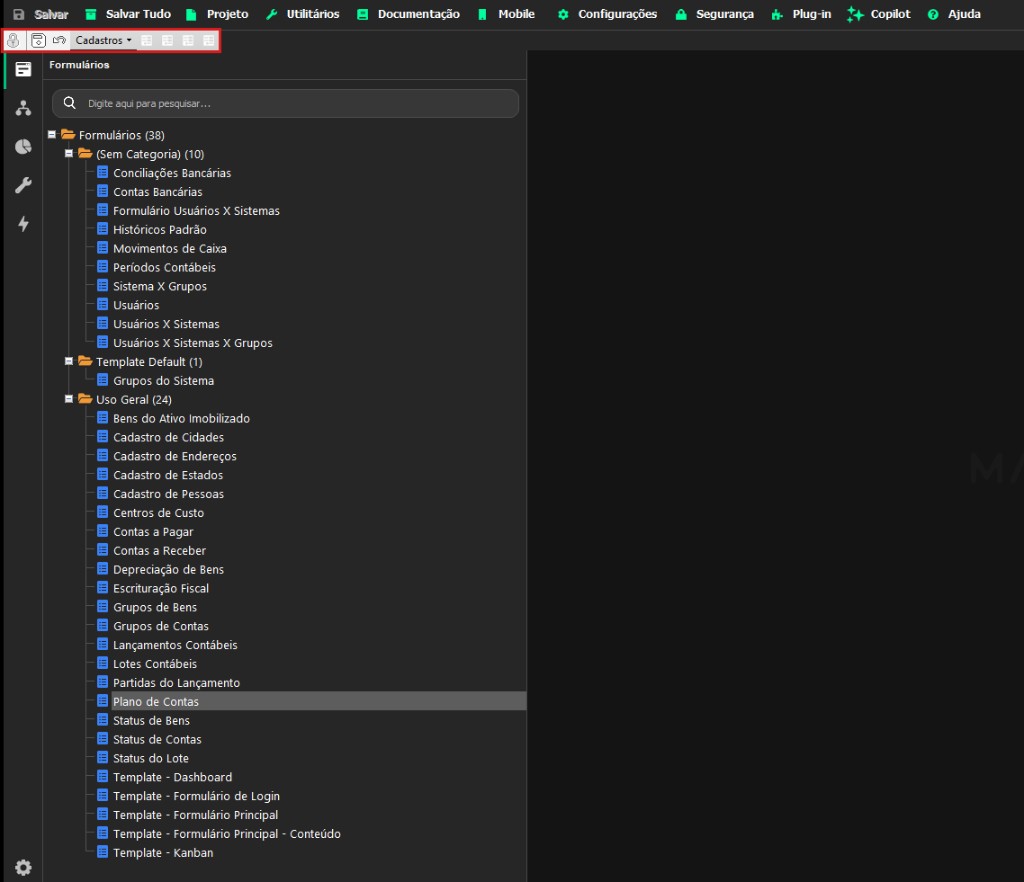
Task: Select Template - Formulário Principal - Conteúdo
Action: pyautogui.click(x=227, y=834)
